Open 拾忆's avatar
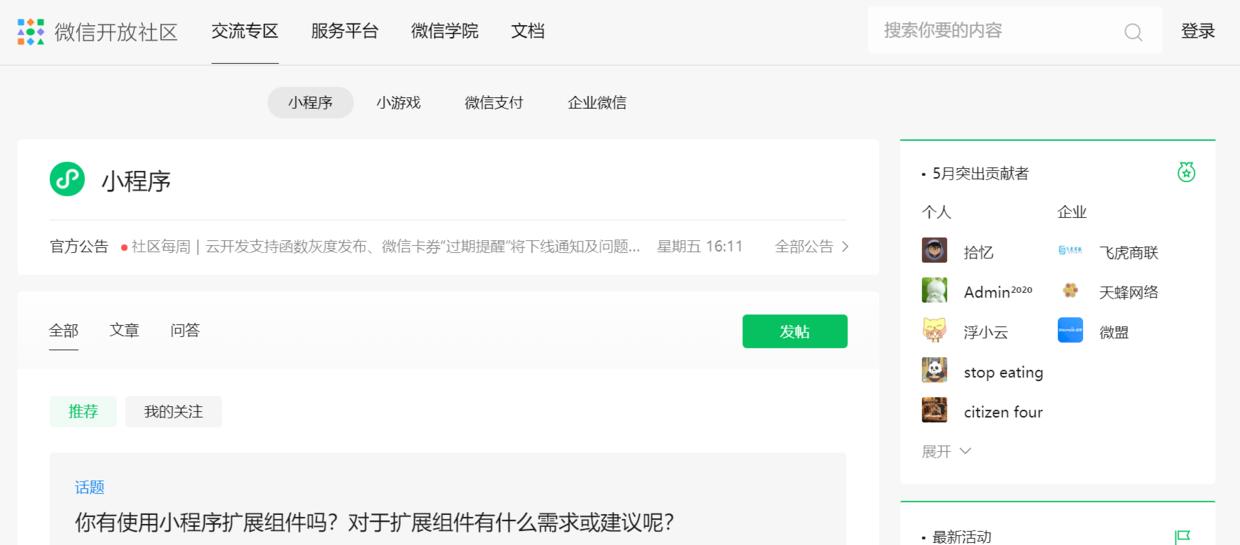This screenshot has width=1240, height=545. tap(934, 251)
